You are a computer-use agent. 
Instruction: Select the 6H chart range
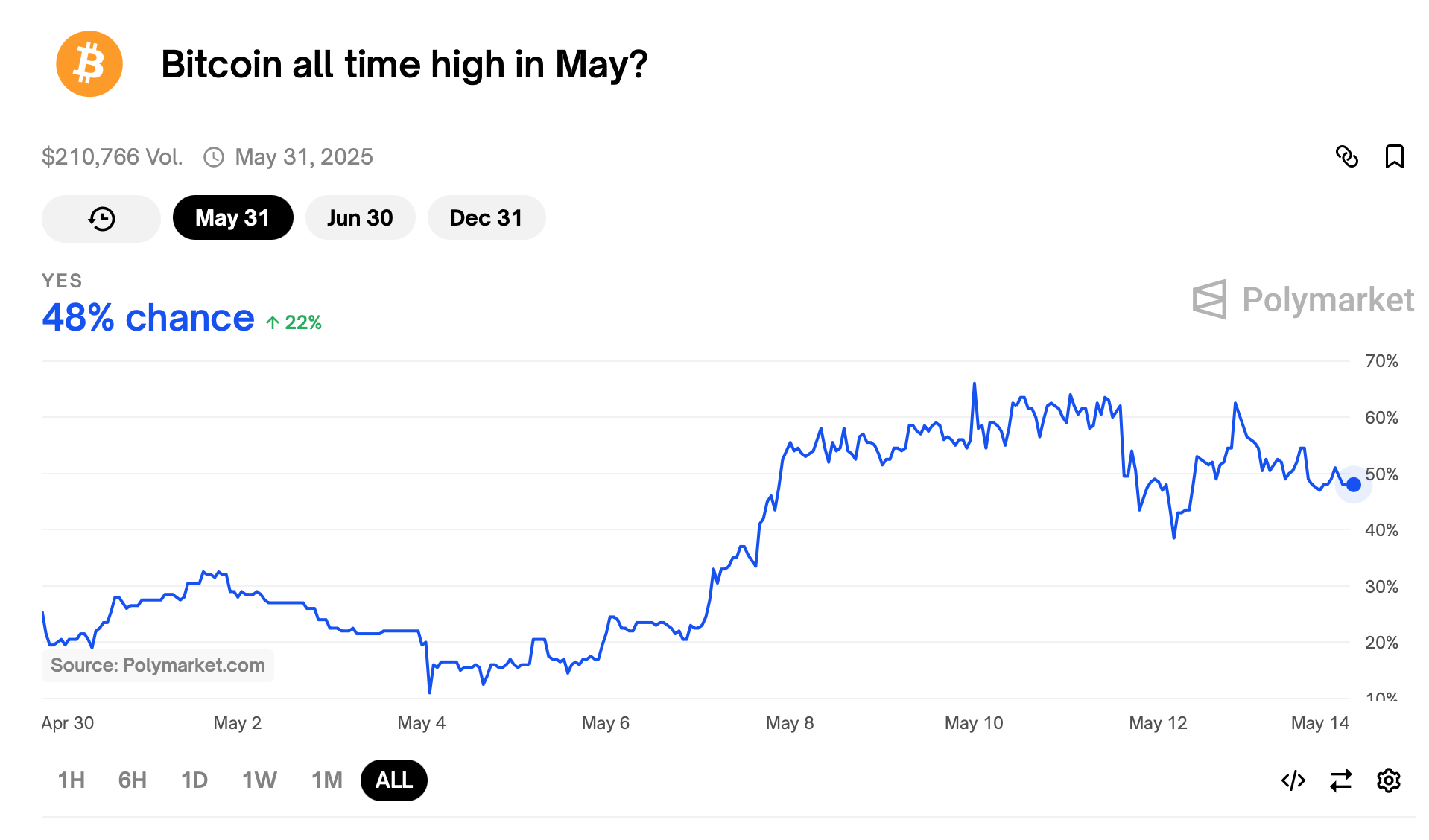[x=132, y=780]
